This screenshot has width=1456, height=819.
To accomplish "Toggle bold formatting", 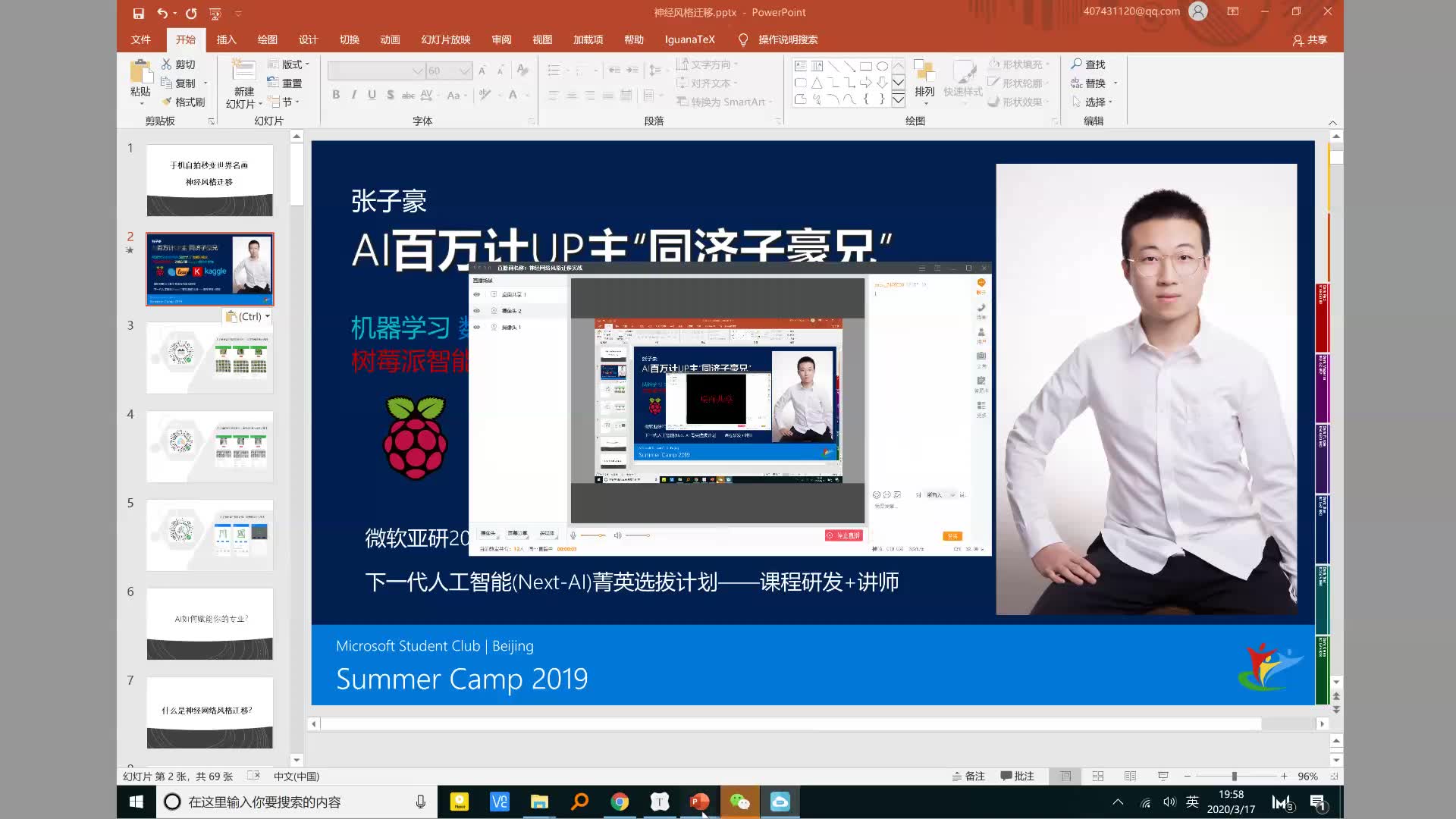I will pos(336,95).
